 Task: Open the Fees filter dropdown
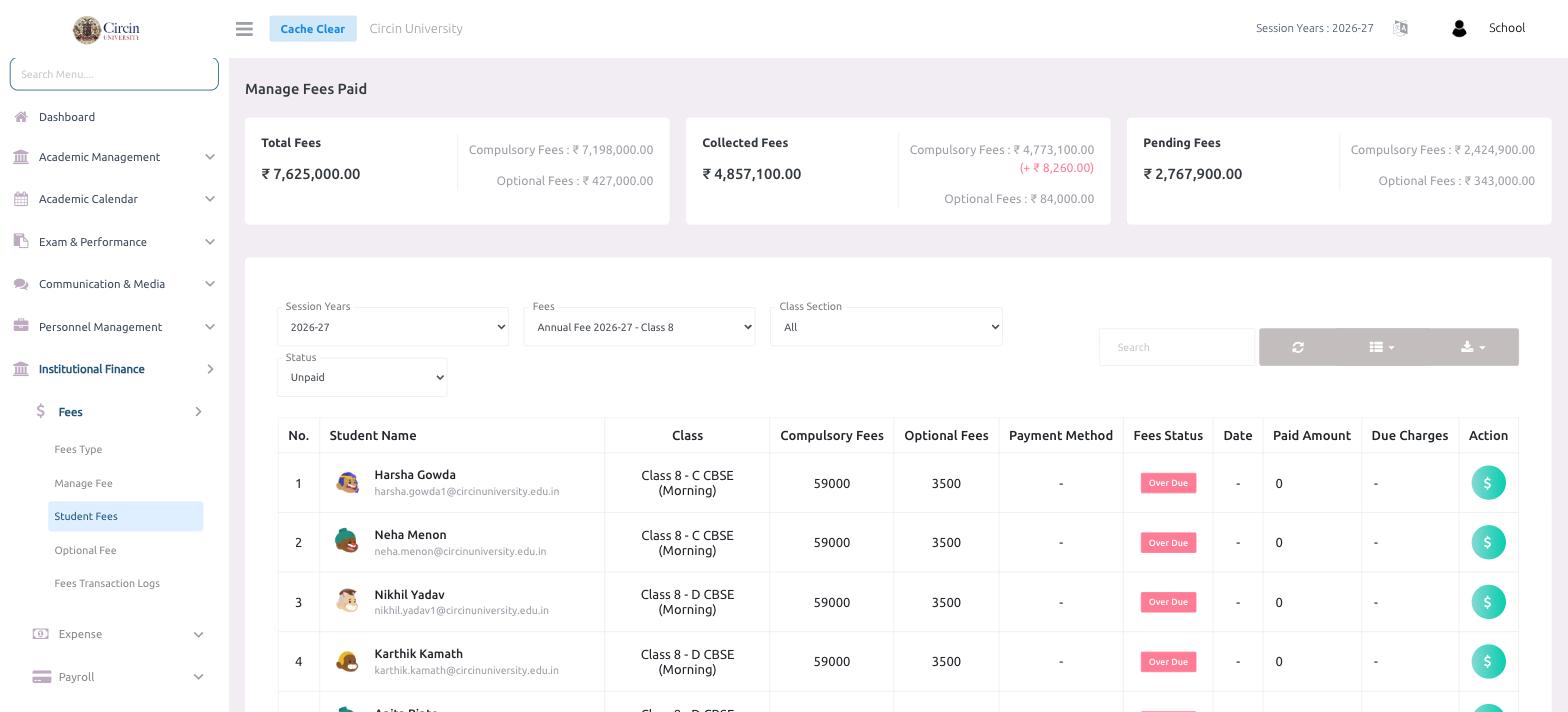coord(639,327)
